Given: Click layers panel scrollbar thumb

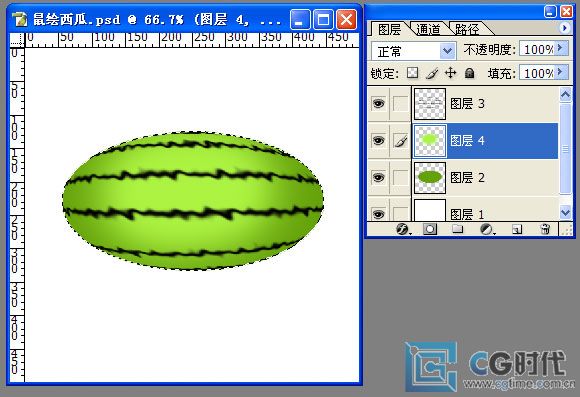Looking at the screenshot, I should (x=565, y=148).
